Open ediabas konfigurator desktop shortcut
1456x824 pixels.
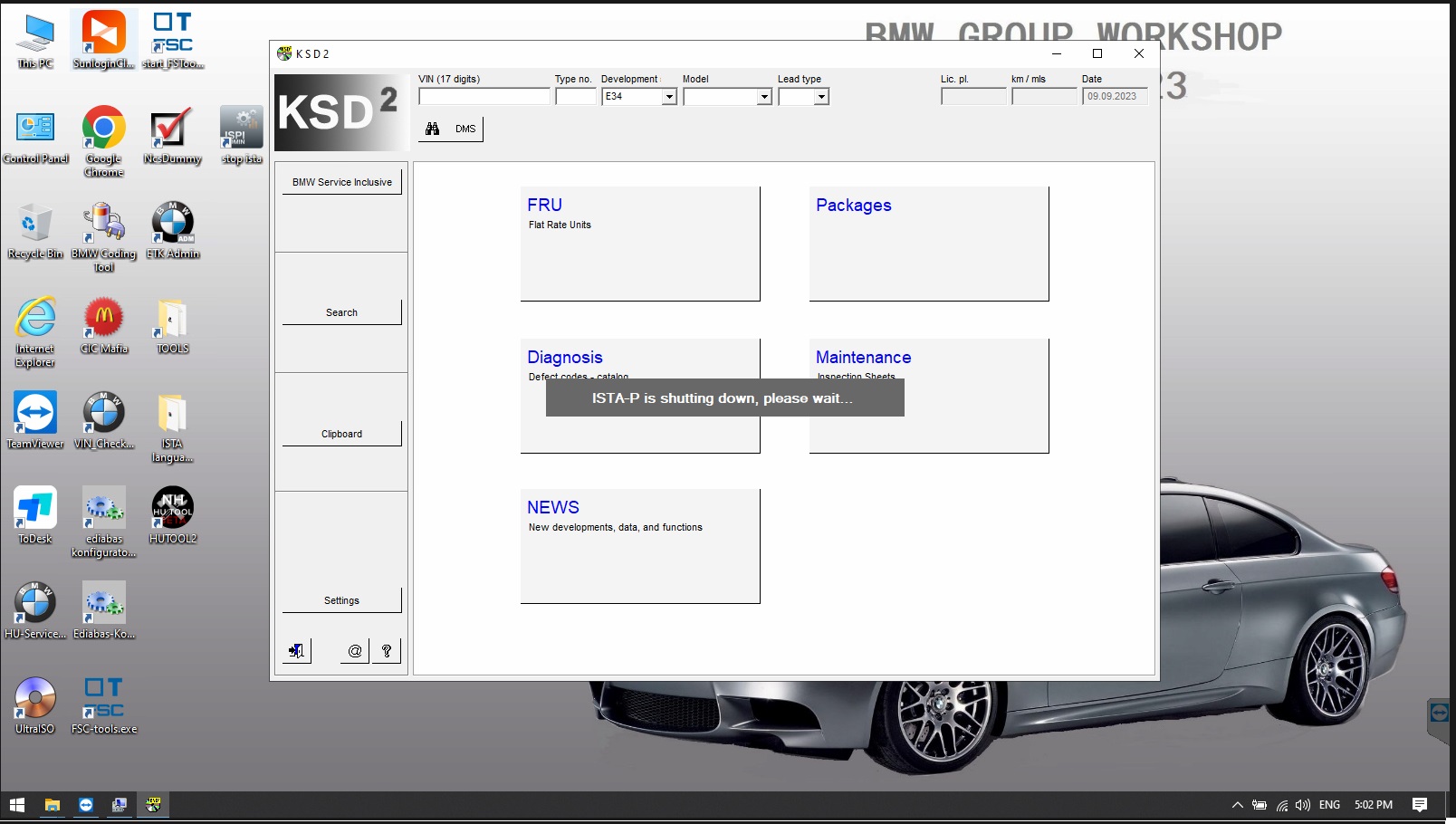(x=104, y=522)
